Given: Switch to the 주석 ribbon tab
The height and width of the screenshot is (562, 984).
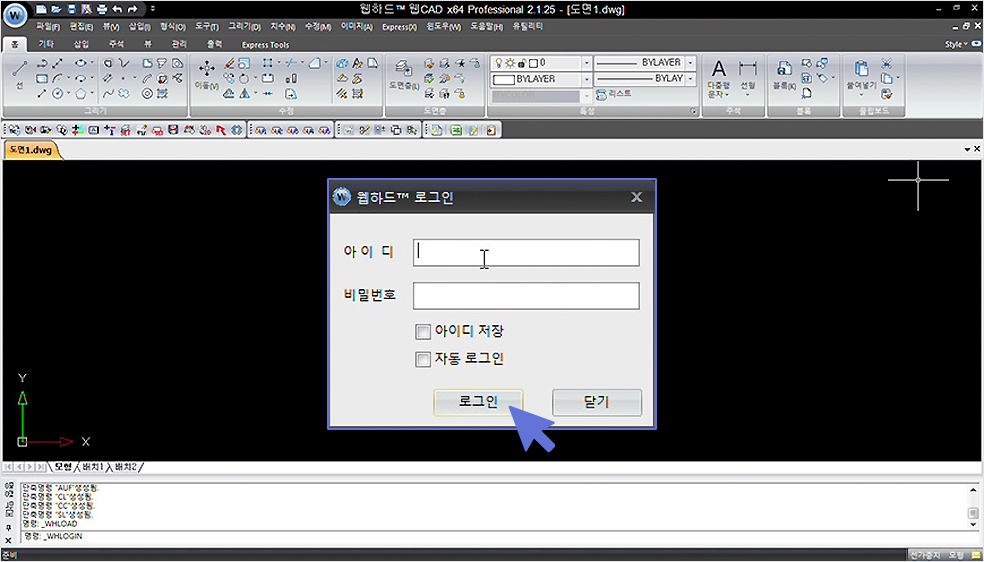Looking at the screenshot, I should click(116, 45).
